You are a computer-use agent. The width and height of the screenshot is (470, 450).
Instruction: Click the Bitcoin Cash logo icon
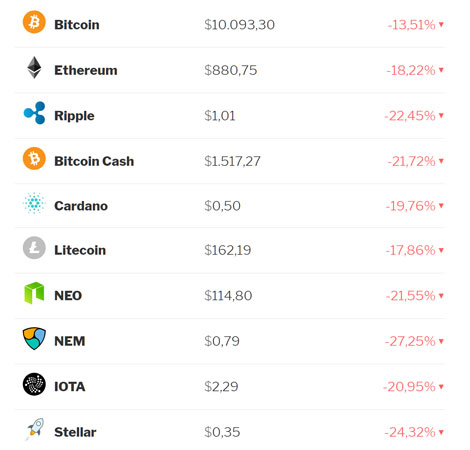(x=34, y=158)
